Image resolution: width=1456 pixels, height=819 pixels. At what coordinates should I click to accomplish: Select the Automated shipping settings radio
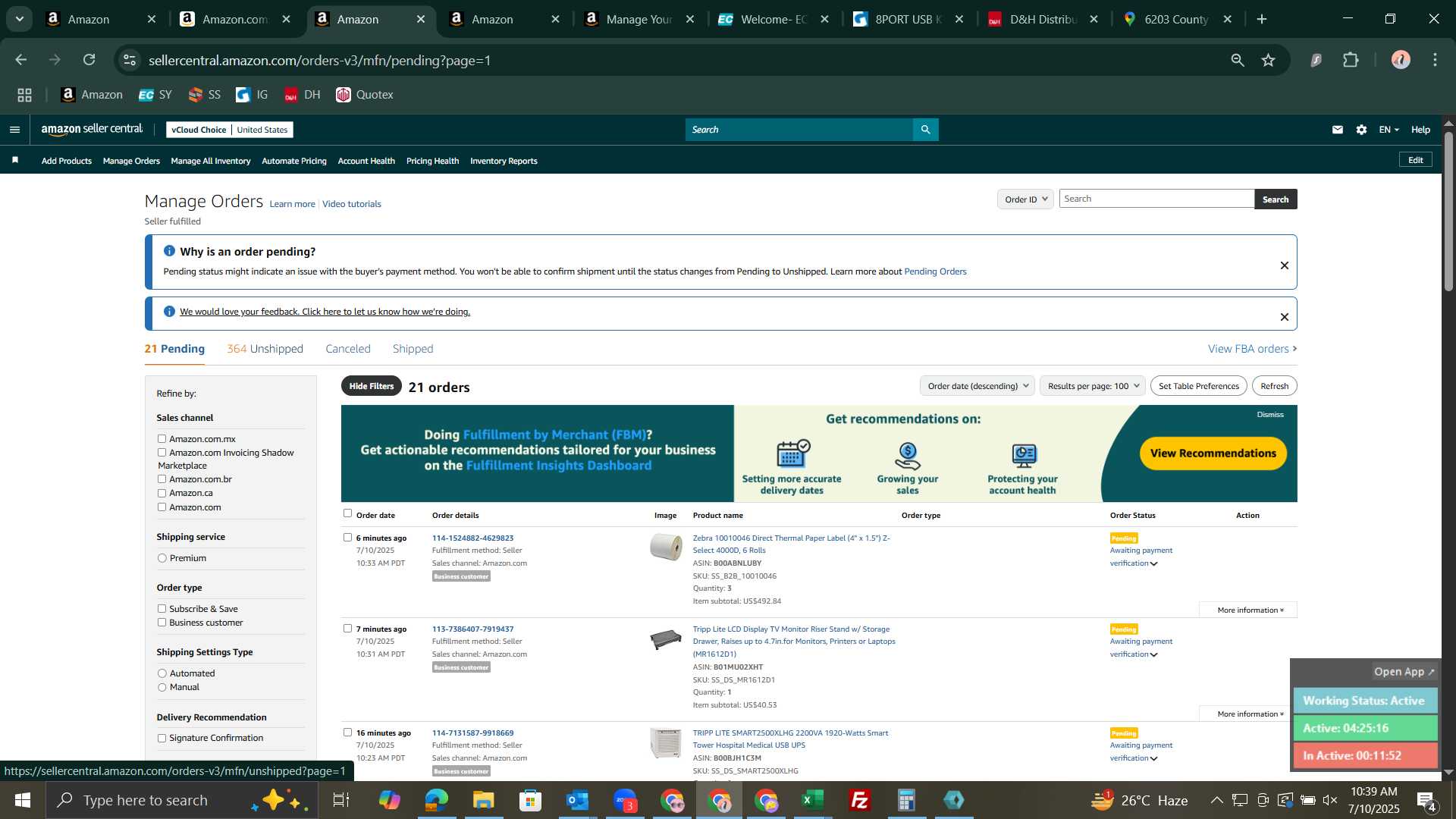[162, 673]
